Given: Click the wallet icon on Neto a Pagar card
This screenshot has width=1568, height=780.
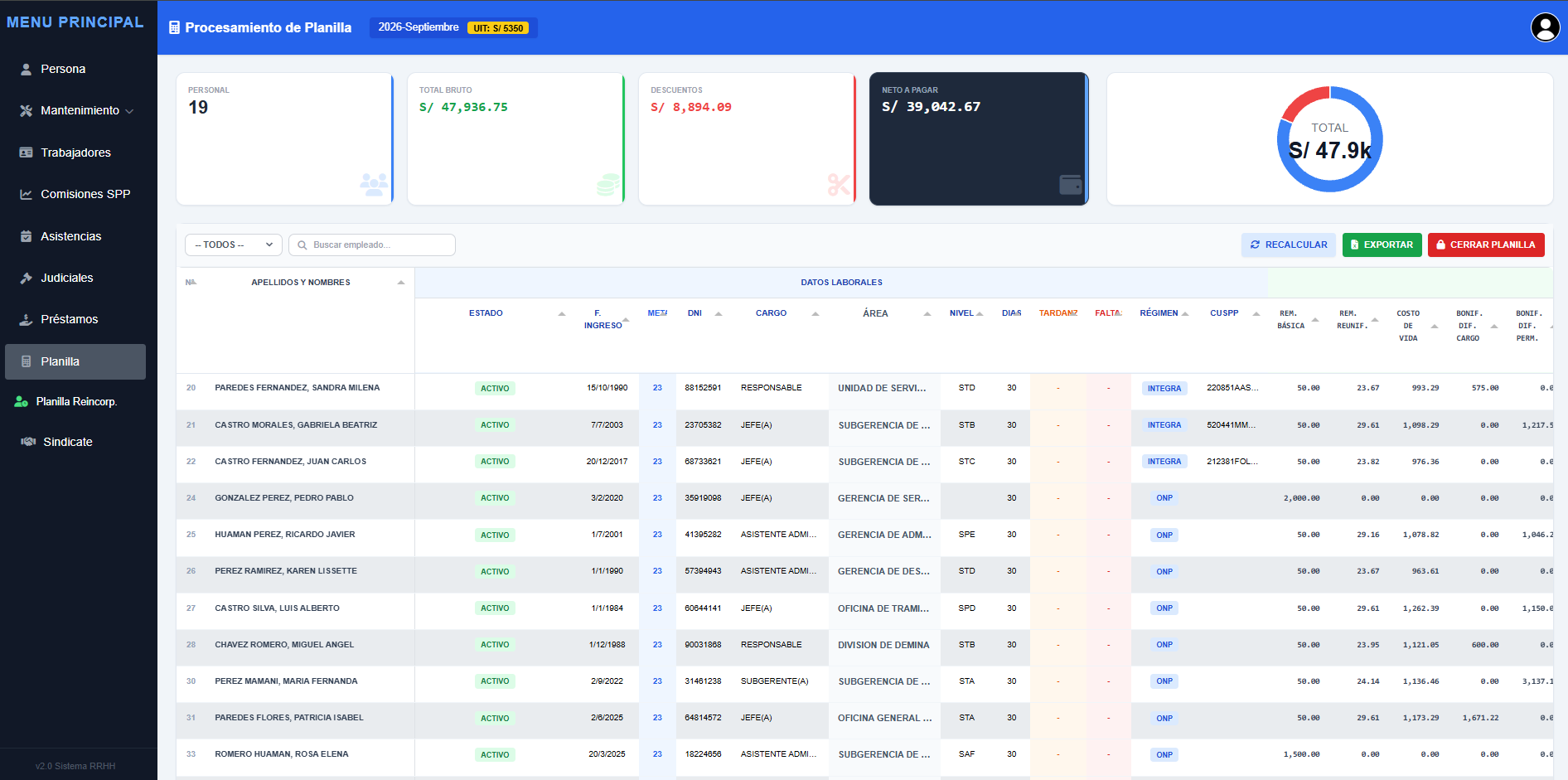Looking at the screenshot, I should point(1071,184).
